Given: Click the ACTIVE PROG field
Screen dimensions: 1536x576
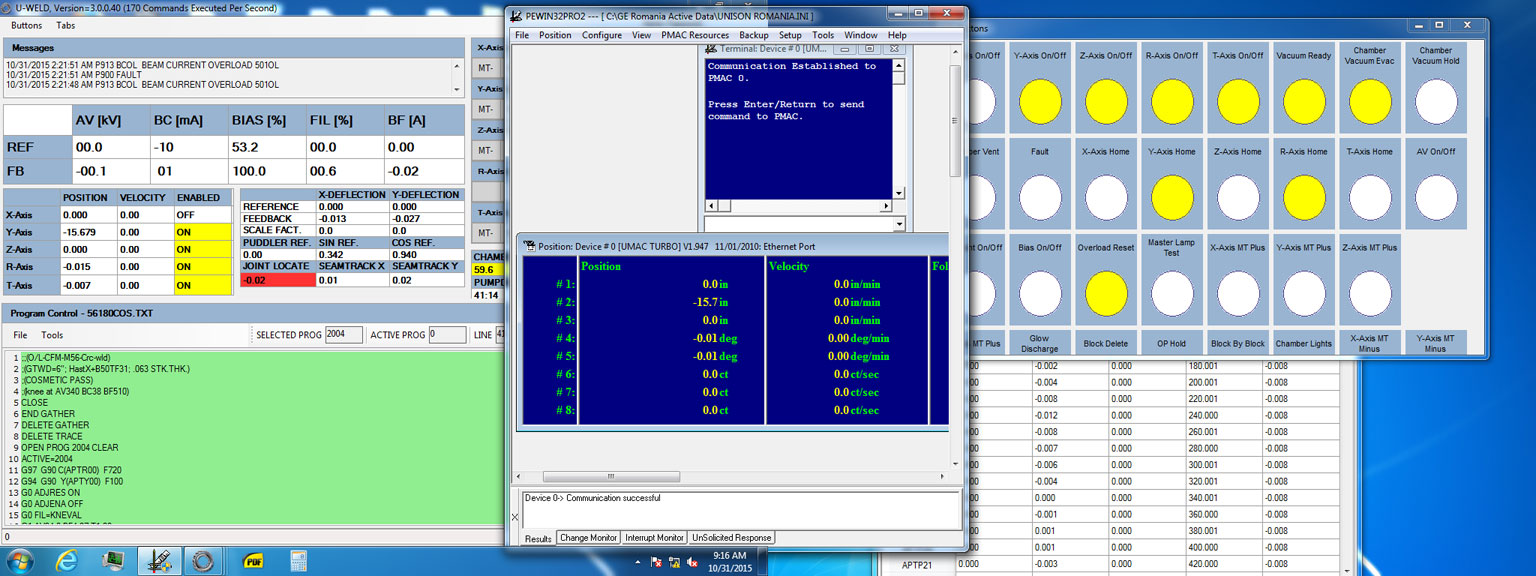Looking at the screenshot, I should [x=447, y=334].
